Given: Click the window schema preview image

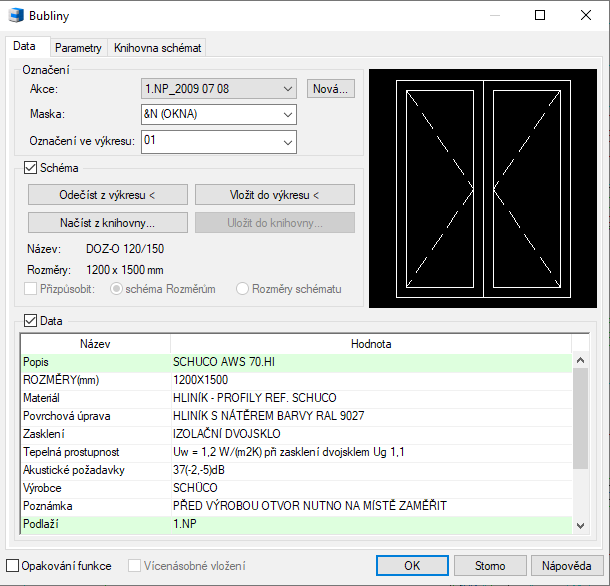Looking at the screenshot, I should (x=483, y=188).
